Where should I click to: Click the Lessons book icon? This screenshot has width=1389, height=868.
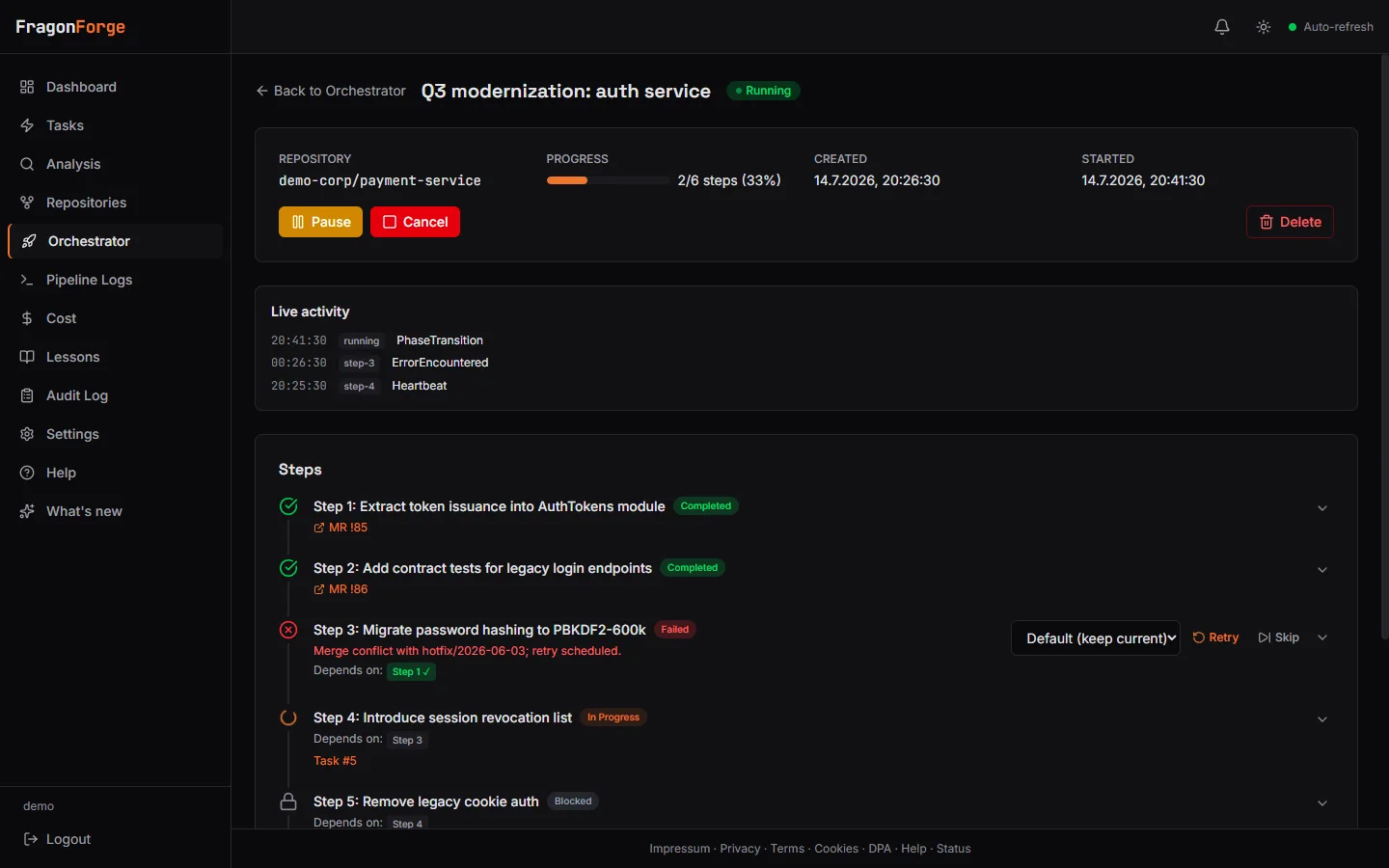(27, 357)
